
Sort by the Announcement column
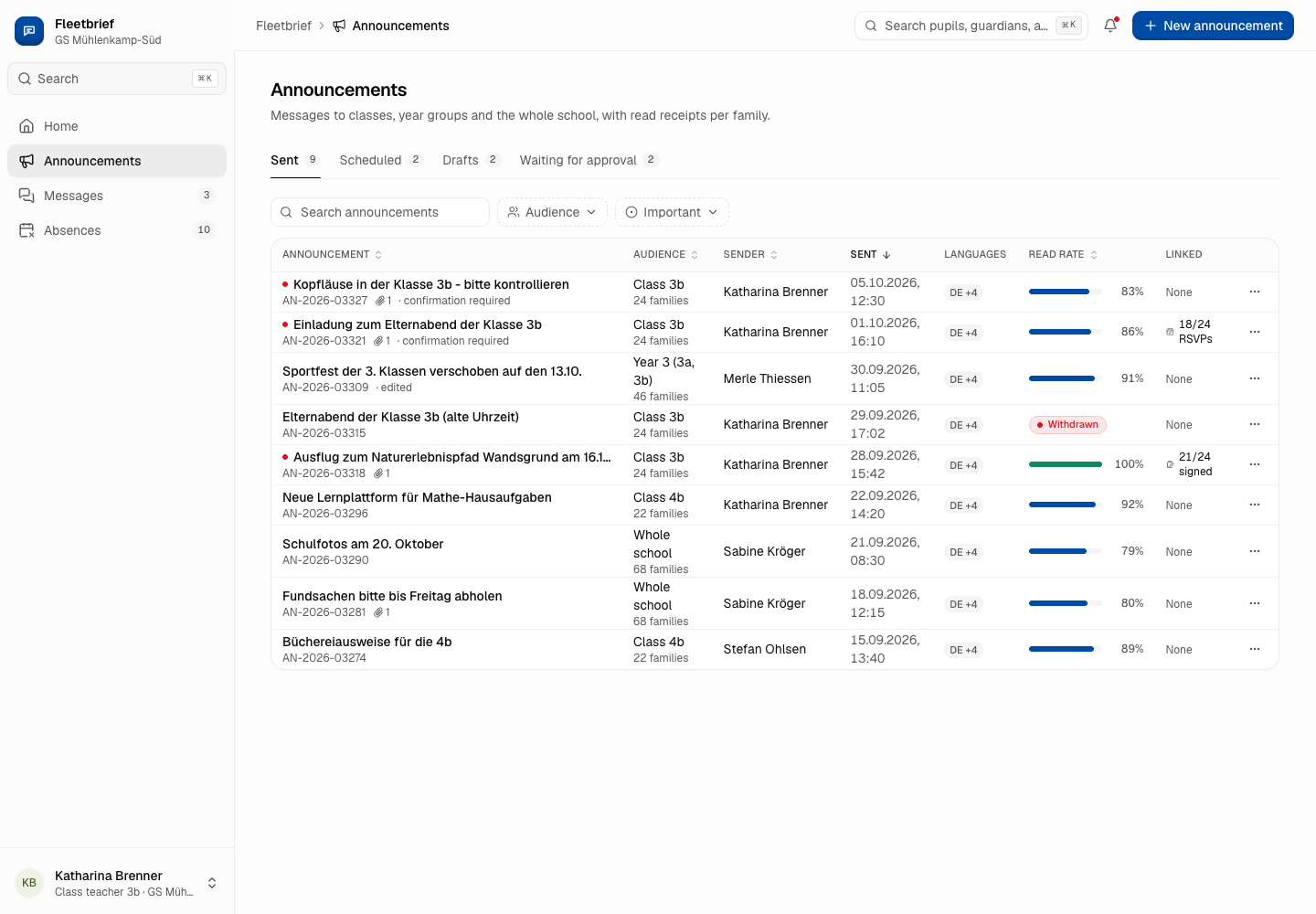click(332, 254)
